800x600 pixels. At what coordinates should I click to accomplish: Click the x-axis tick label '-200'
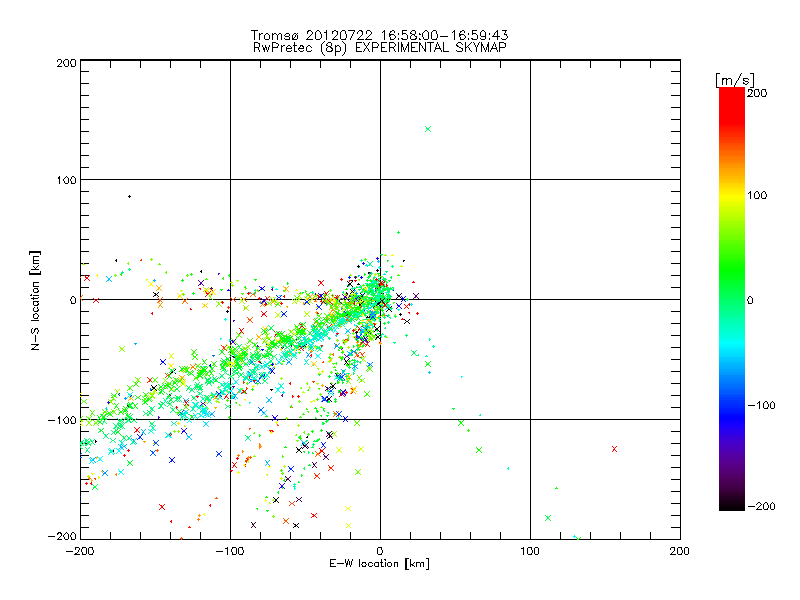click(80, 551)
